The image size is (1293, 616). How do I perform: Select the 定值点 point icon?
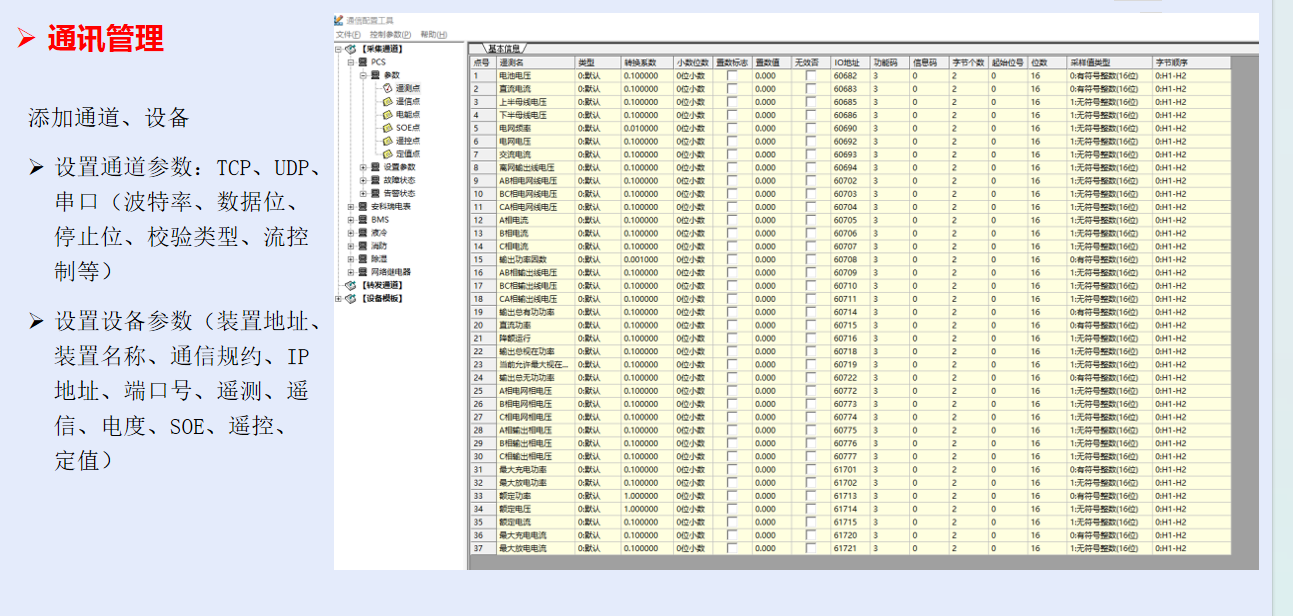(387, 153)
